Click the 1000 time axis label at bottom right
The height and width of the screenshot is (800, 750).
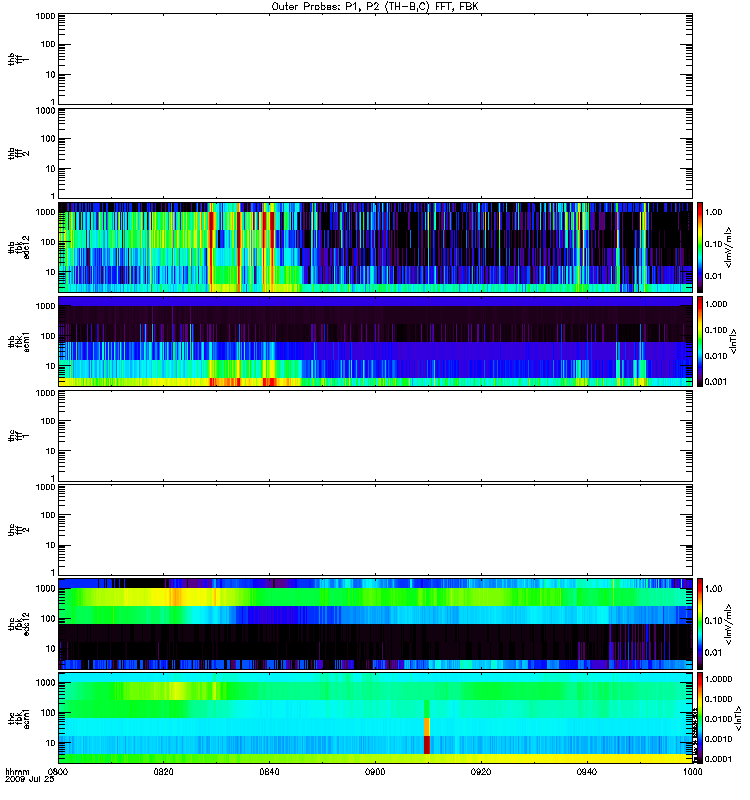pyautogui.click(x=692, y=772)
